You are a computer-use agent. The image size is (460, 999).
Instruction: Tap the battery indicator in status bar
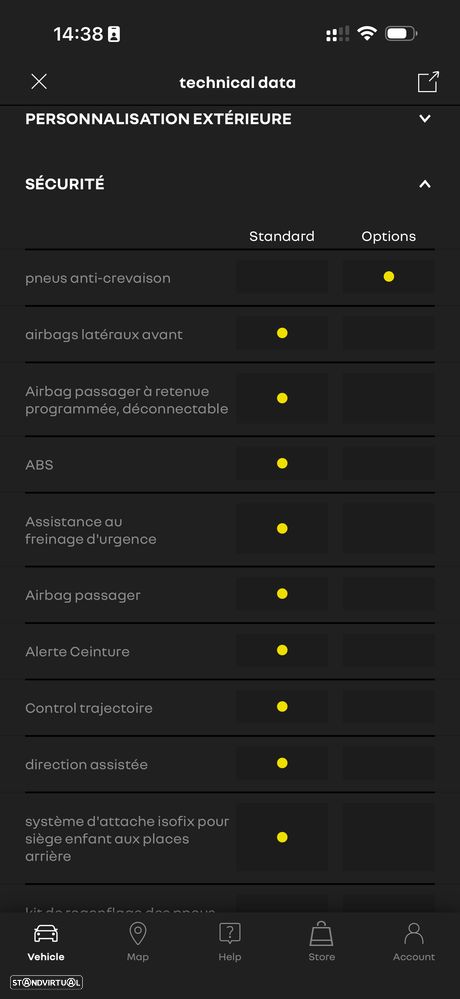pyautogui.click(x=401, y=33)
